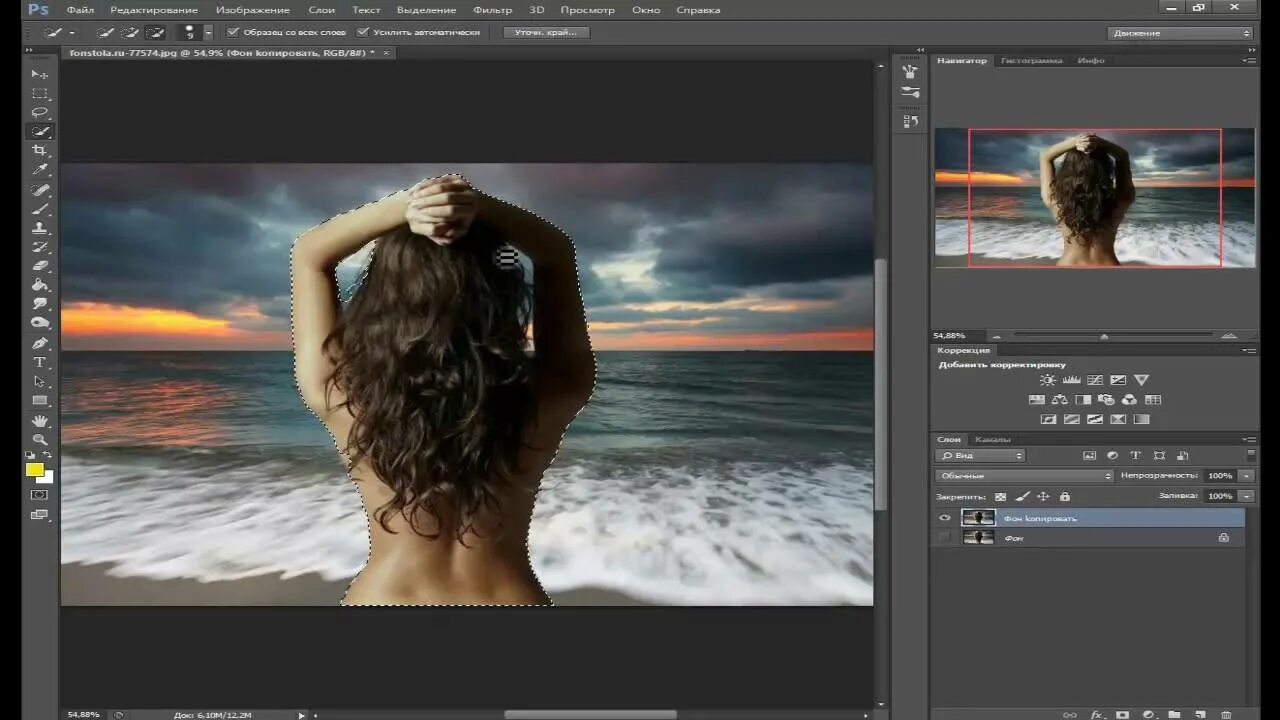Open the 'Файл' menu

point(80,10)
